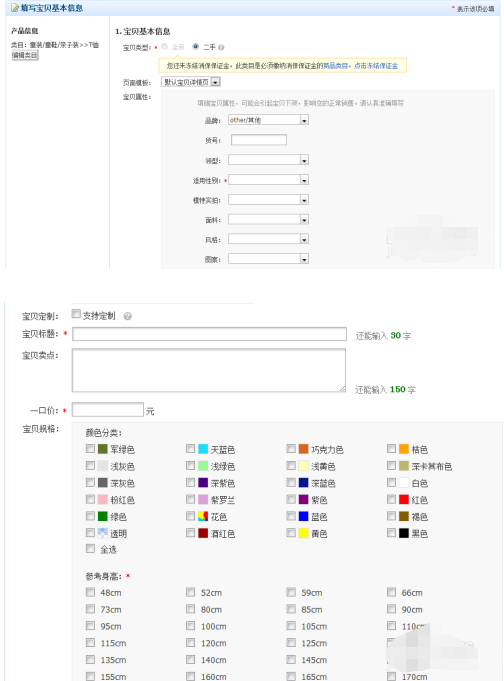Click the question mark icon beside 支持定制
This screenshot has height=681, width=504.
point(127,316)
